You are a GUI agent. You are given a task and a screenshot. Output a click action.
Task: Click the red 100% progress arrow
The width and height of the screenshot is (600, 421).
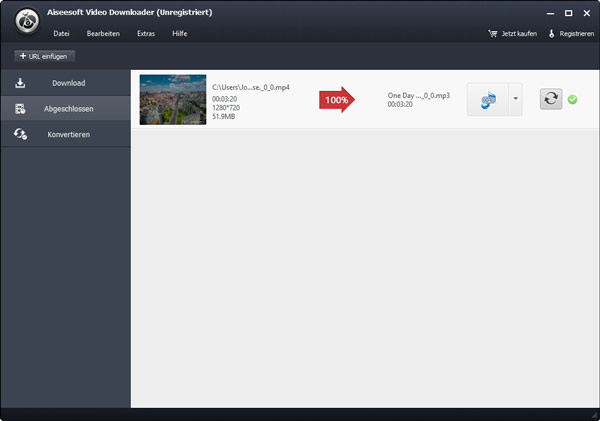(x=337, y=100)
